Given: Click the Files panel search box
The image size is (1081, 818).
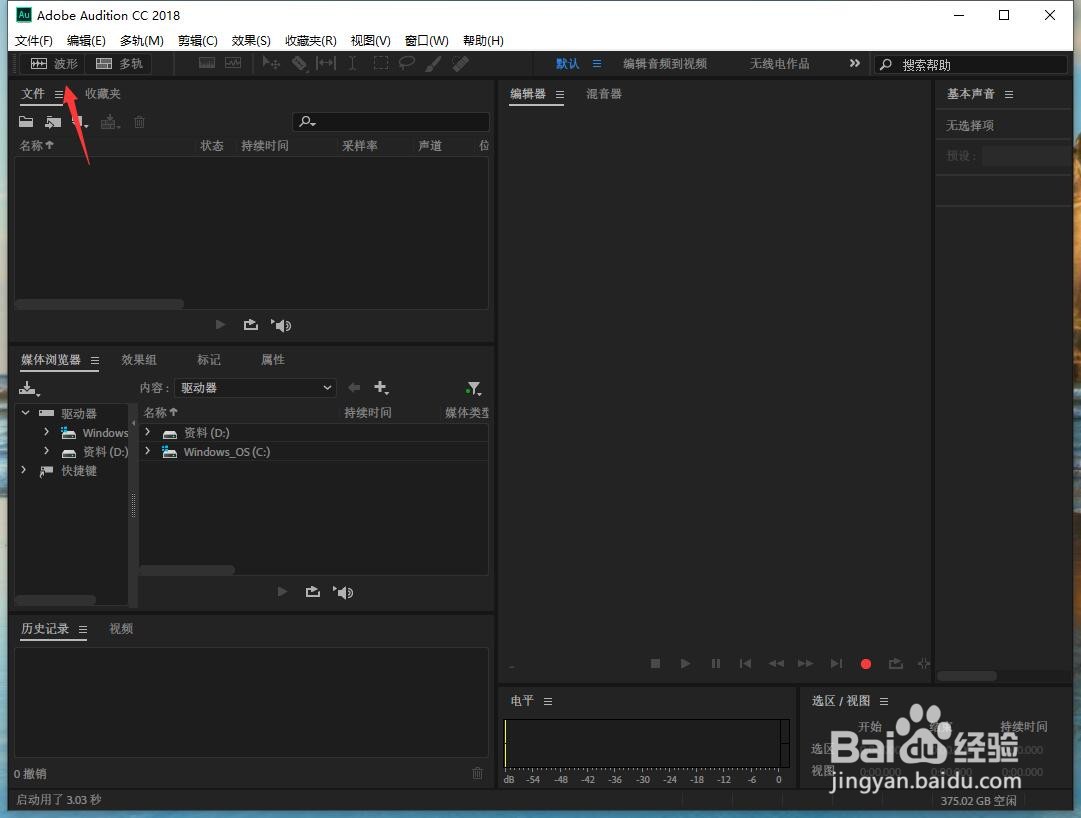Looking at the screenshot, I should (x=391, y=122).
